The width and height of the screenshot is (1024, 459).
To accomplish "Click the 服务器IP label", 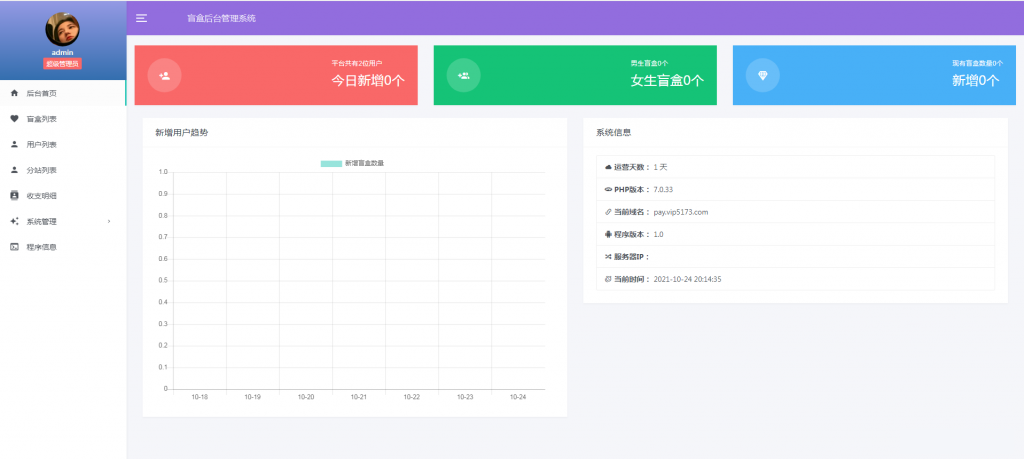I will [x=632, y=257].
